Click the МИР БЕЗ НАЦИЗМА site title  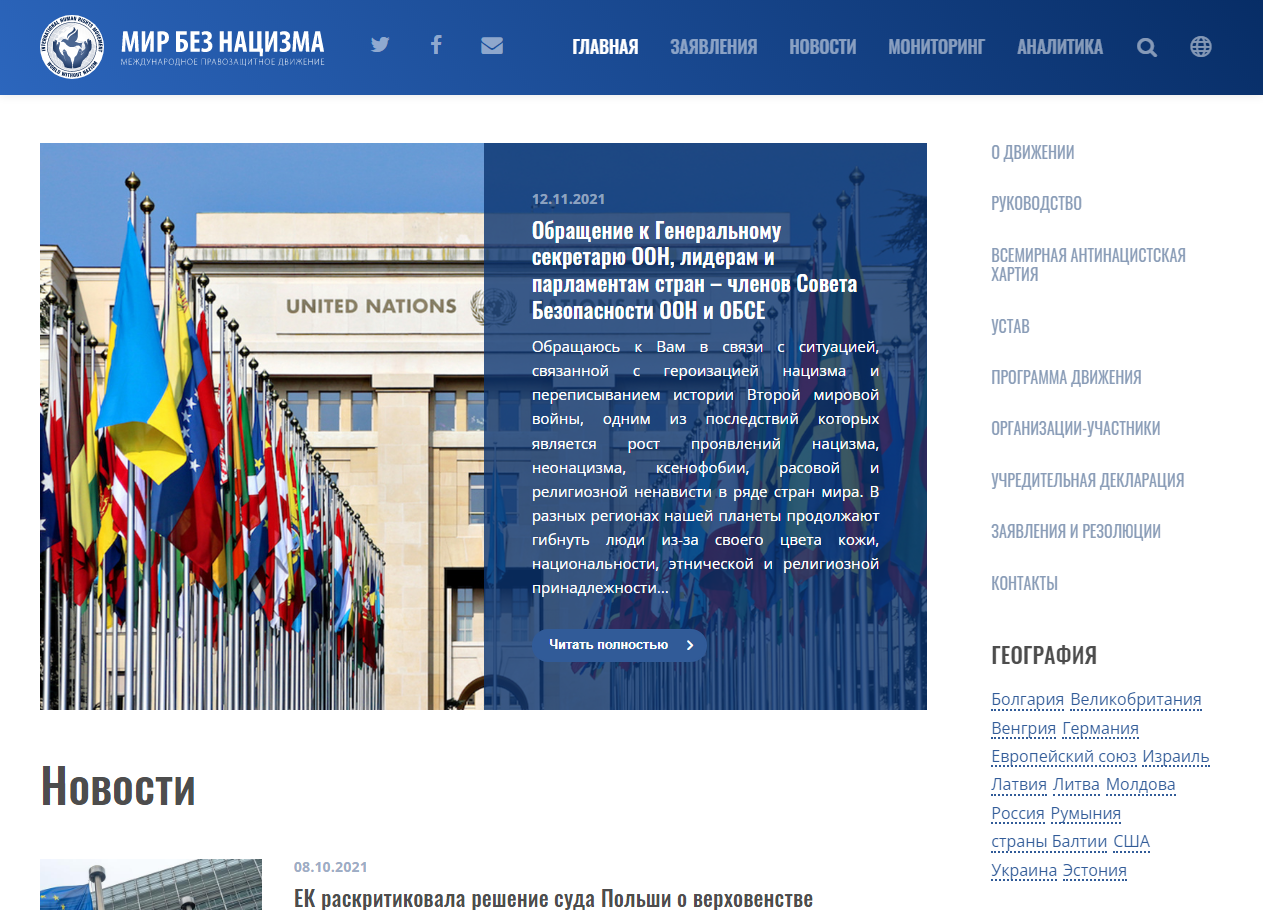(x=222, y=41)
